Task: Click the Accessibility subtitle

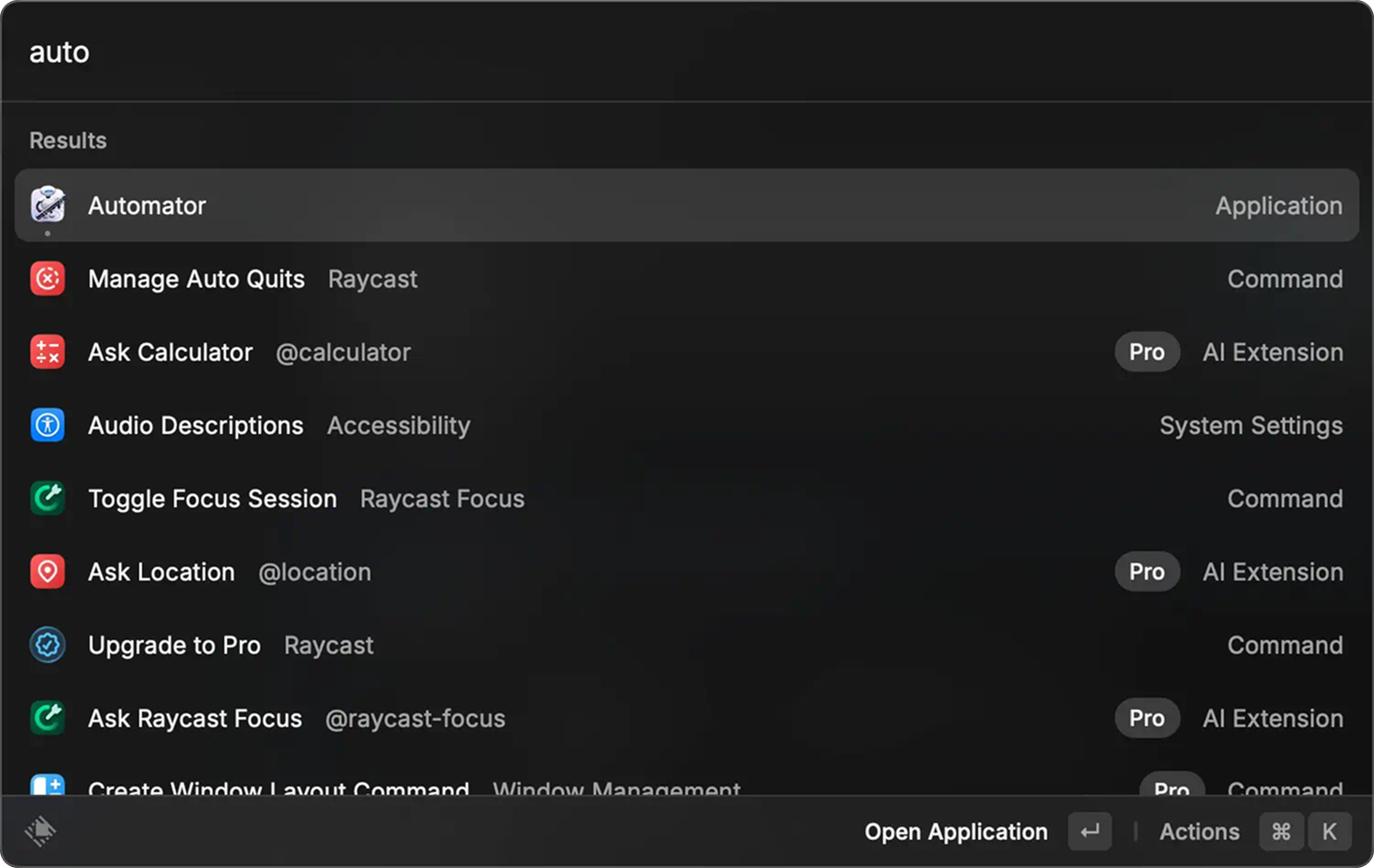Action: (x=398, y=426)
